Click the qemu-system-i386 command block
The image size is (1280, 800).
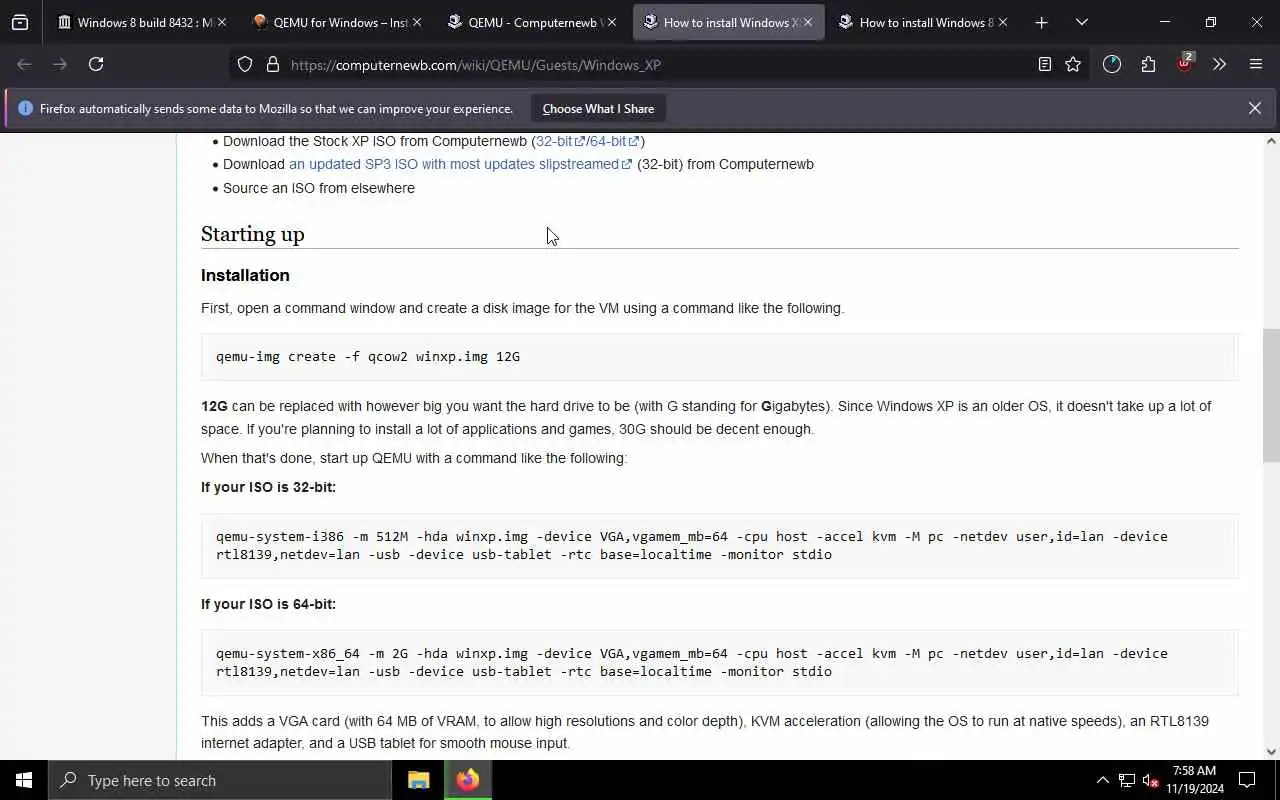719,546
